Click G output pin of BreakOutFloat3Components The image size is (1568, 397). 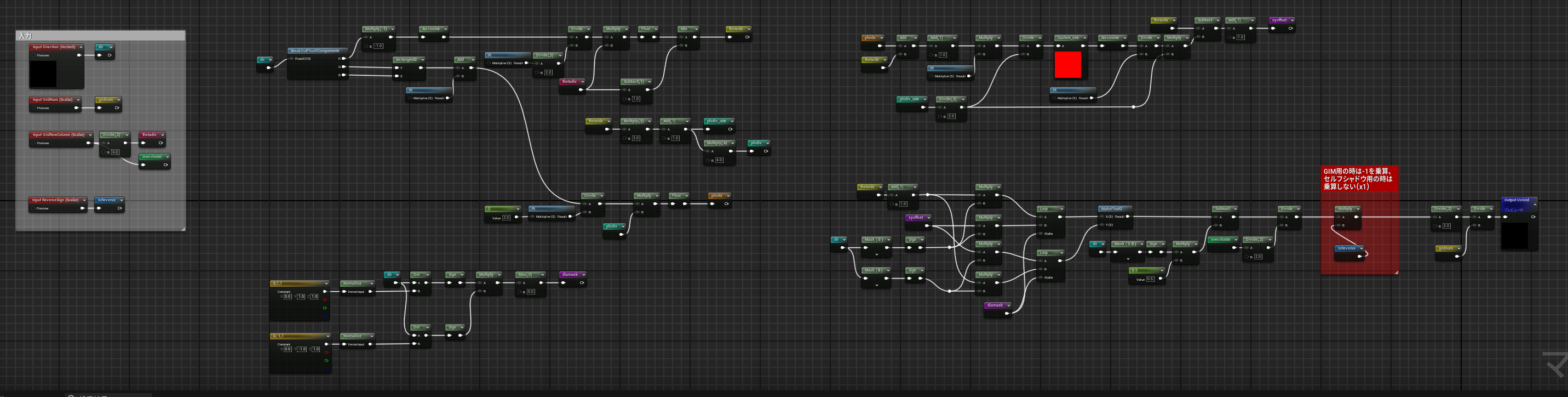[x=343, y=67]
